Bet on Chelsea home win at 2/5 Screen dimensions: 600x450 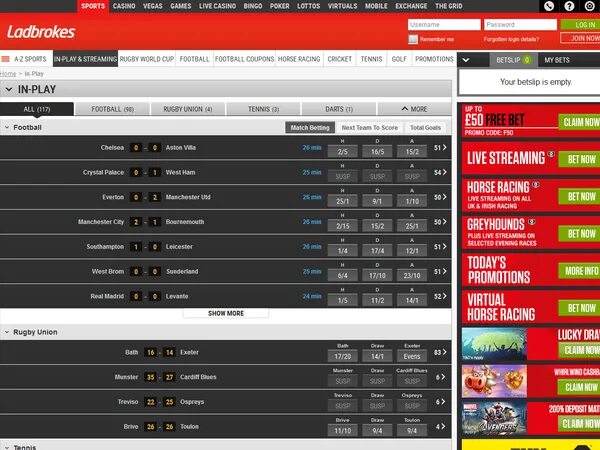(342, 152)
